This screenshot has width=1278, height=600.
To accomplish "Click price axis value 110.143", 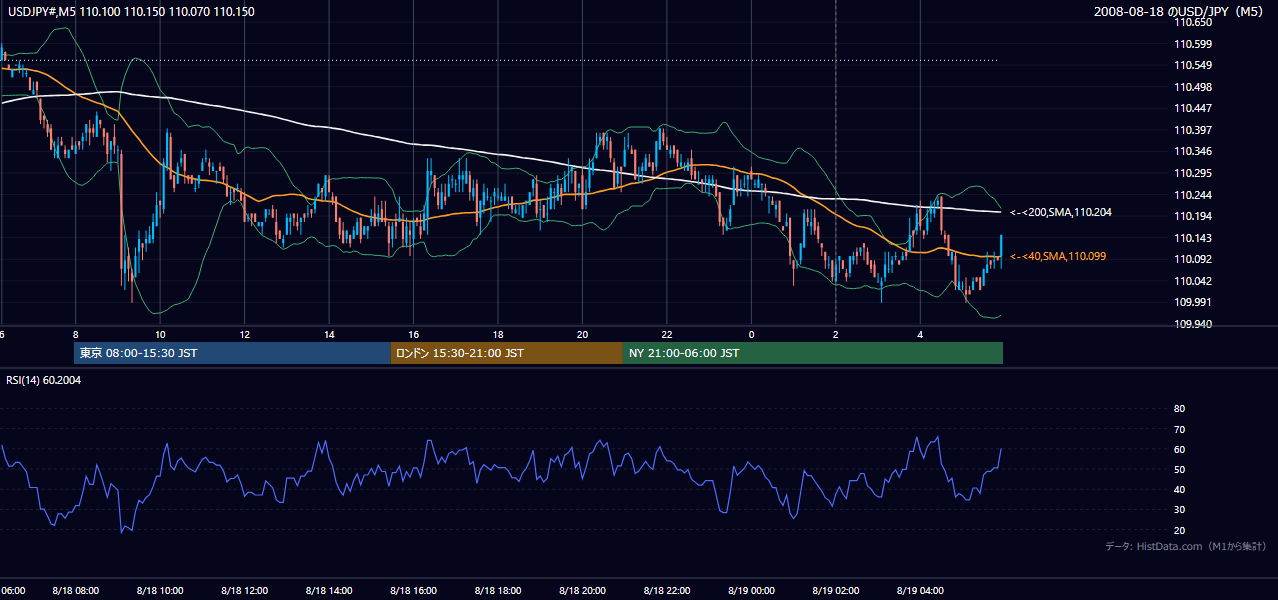I will (1195, 238).
